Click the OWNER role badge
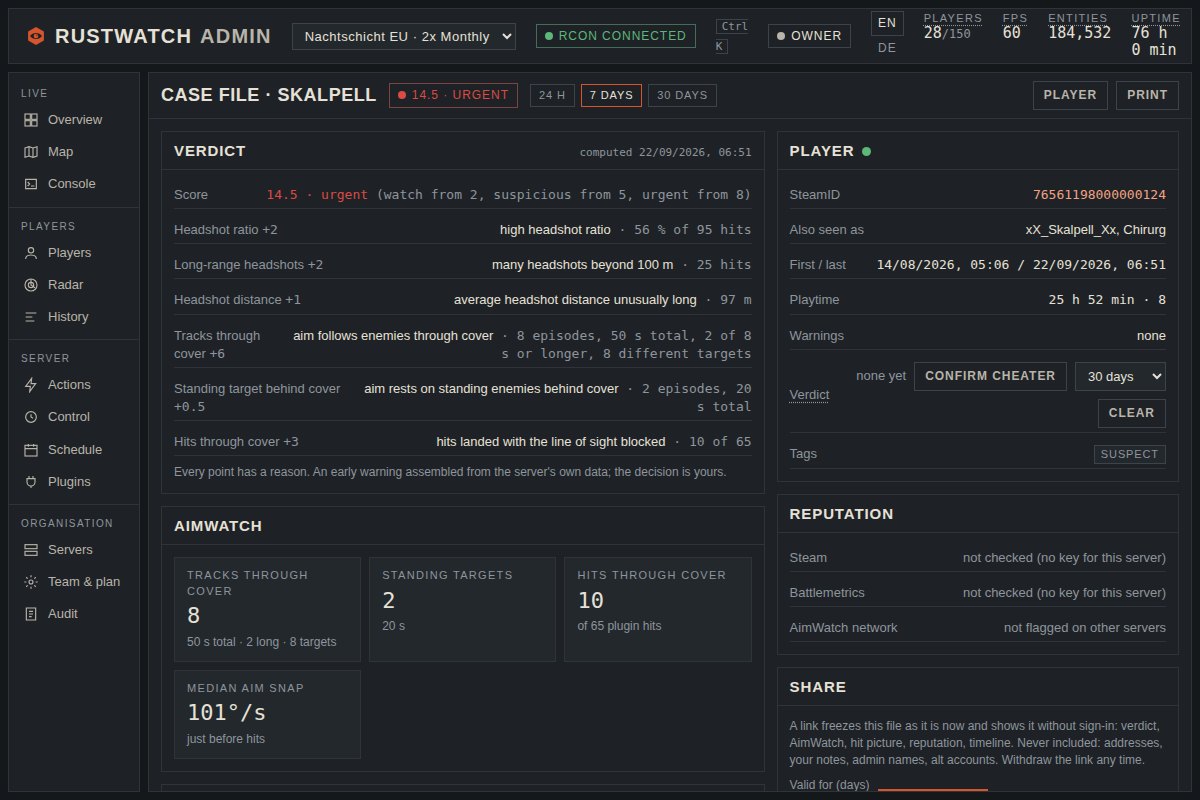The height and width of the screenshot is (800, 1200). [x=809, y=36]
